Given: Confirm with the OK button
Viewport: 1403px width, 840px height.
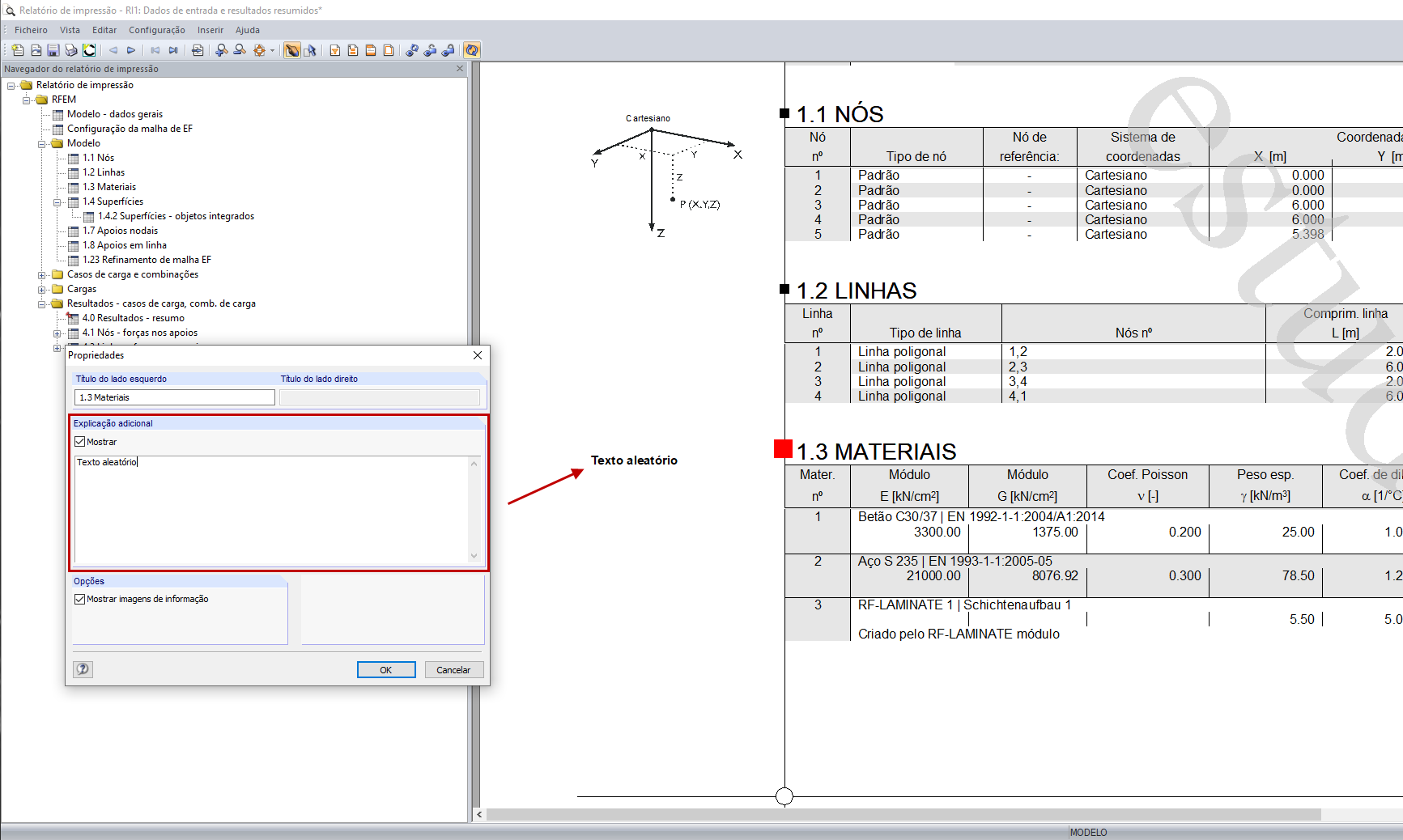Looking at the screenshot, I should pyautogui.click(x=386, y=670).
